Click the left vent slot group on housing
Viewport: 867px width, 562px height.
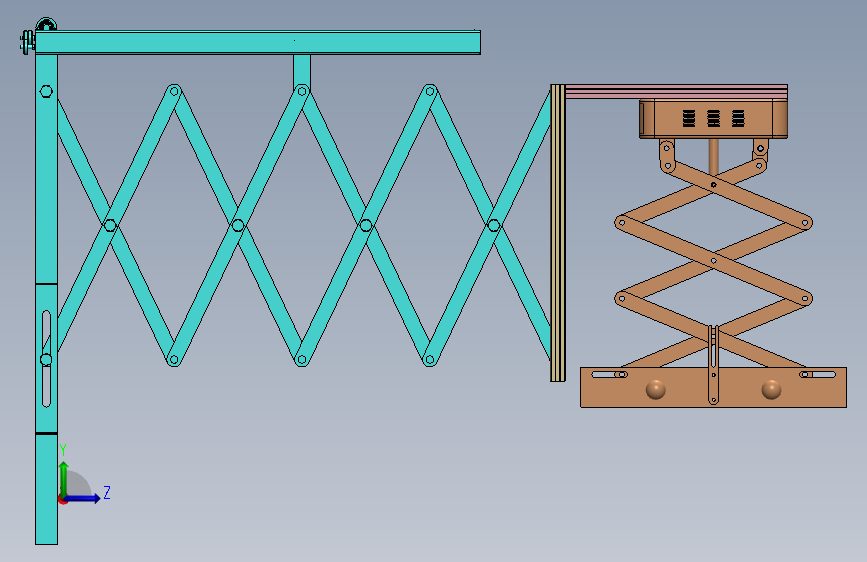tap(688, 118)
